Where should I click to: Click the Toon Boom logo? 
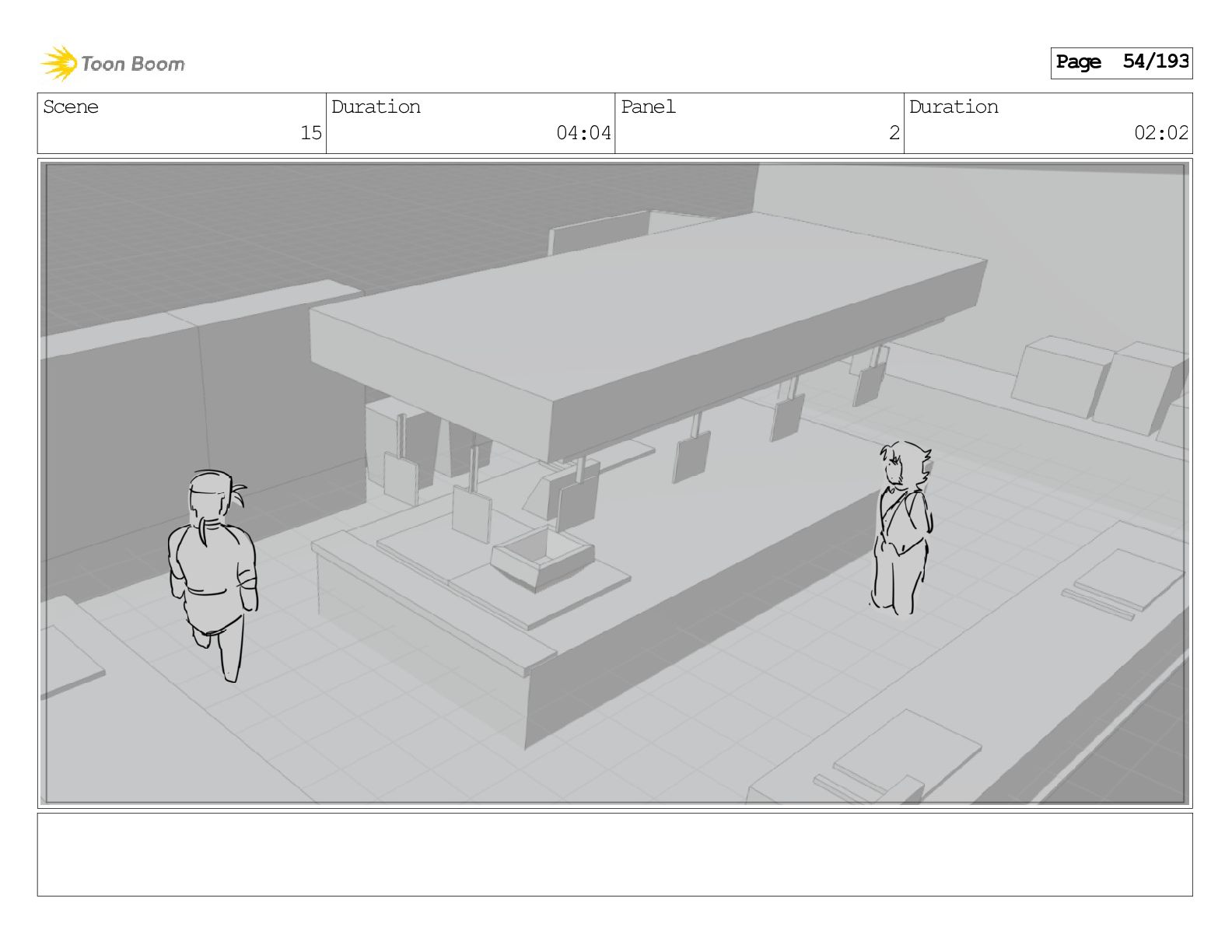point(113,63)
